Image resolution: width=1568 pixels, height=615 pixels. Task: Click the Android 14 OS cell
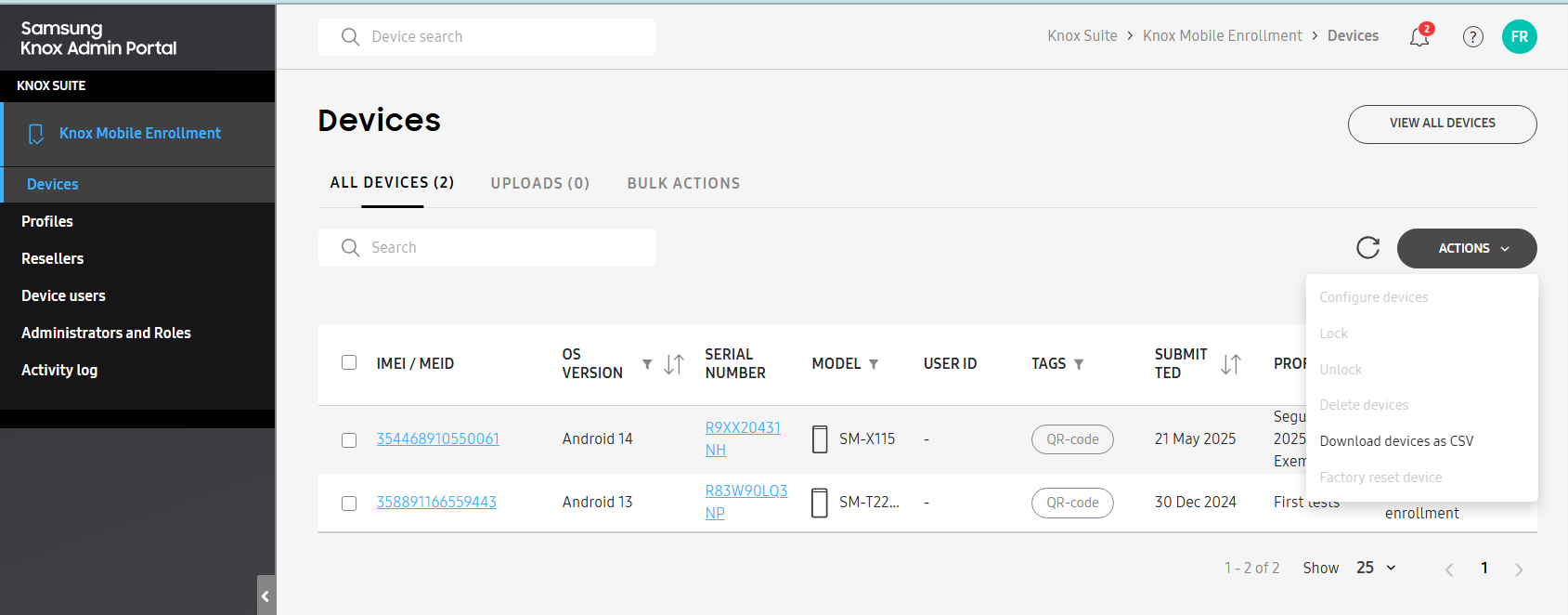pos(597,438)
